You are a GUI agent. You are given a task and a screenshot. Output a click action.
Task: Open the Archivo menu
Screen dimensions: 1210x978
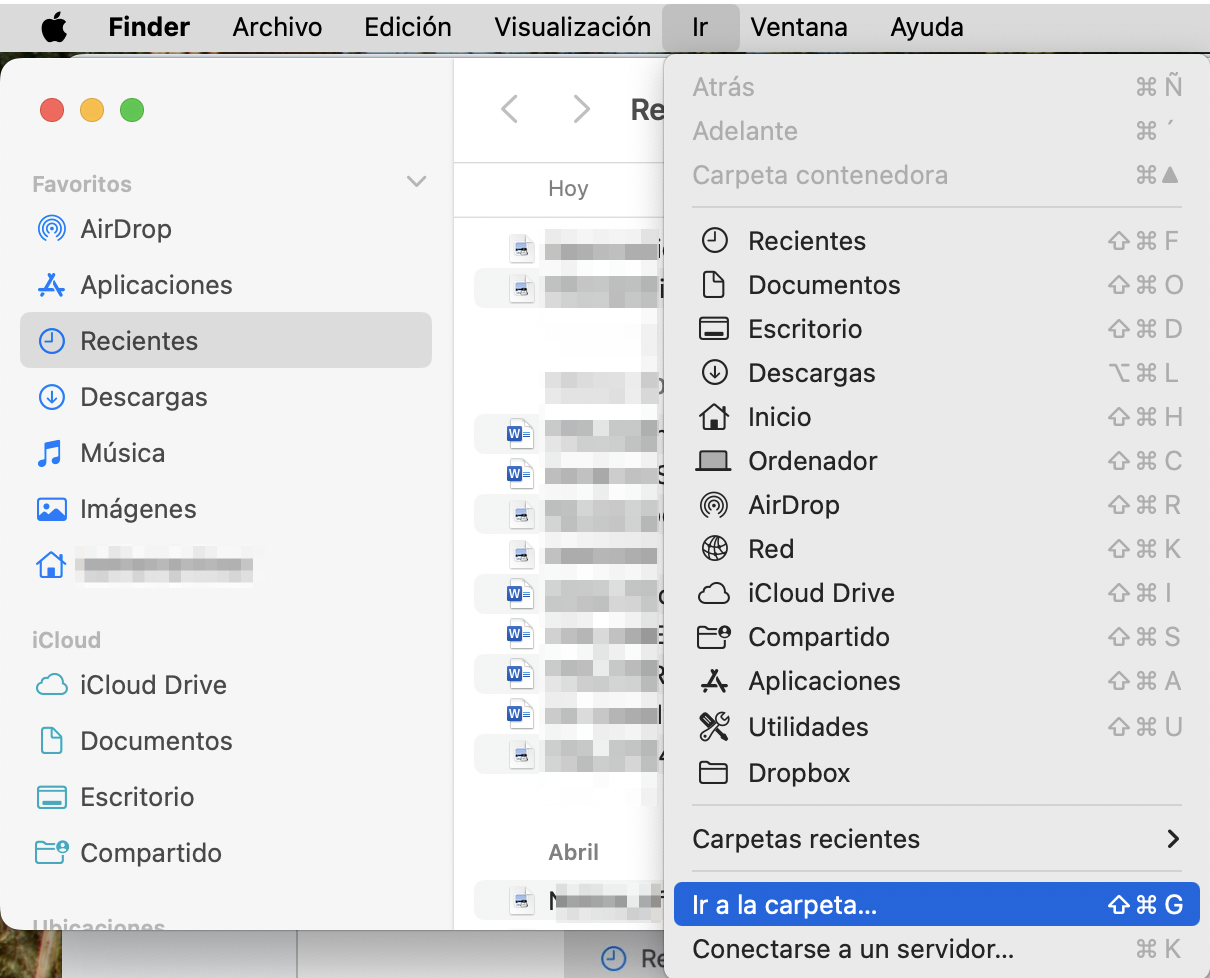point(277,27)
